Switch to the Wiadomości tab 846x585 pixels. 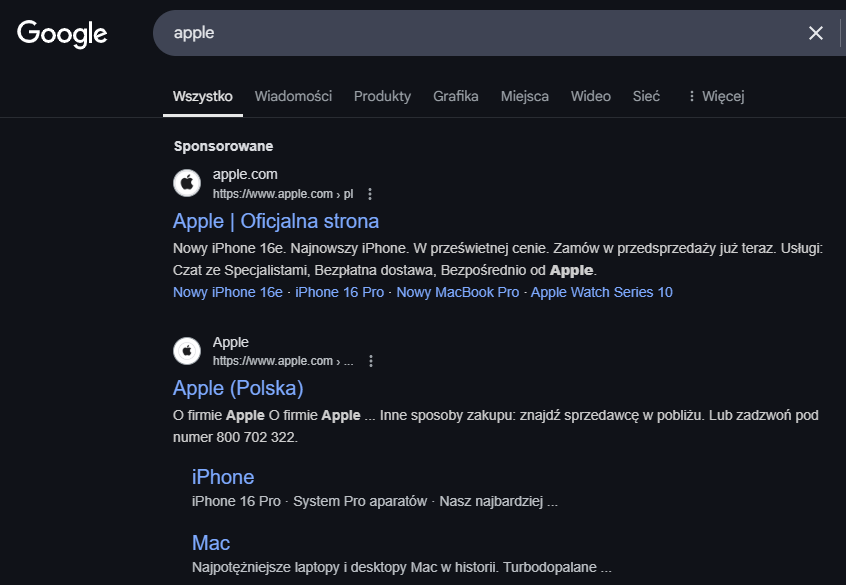[293, 96]
